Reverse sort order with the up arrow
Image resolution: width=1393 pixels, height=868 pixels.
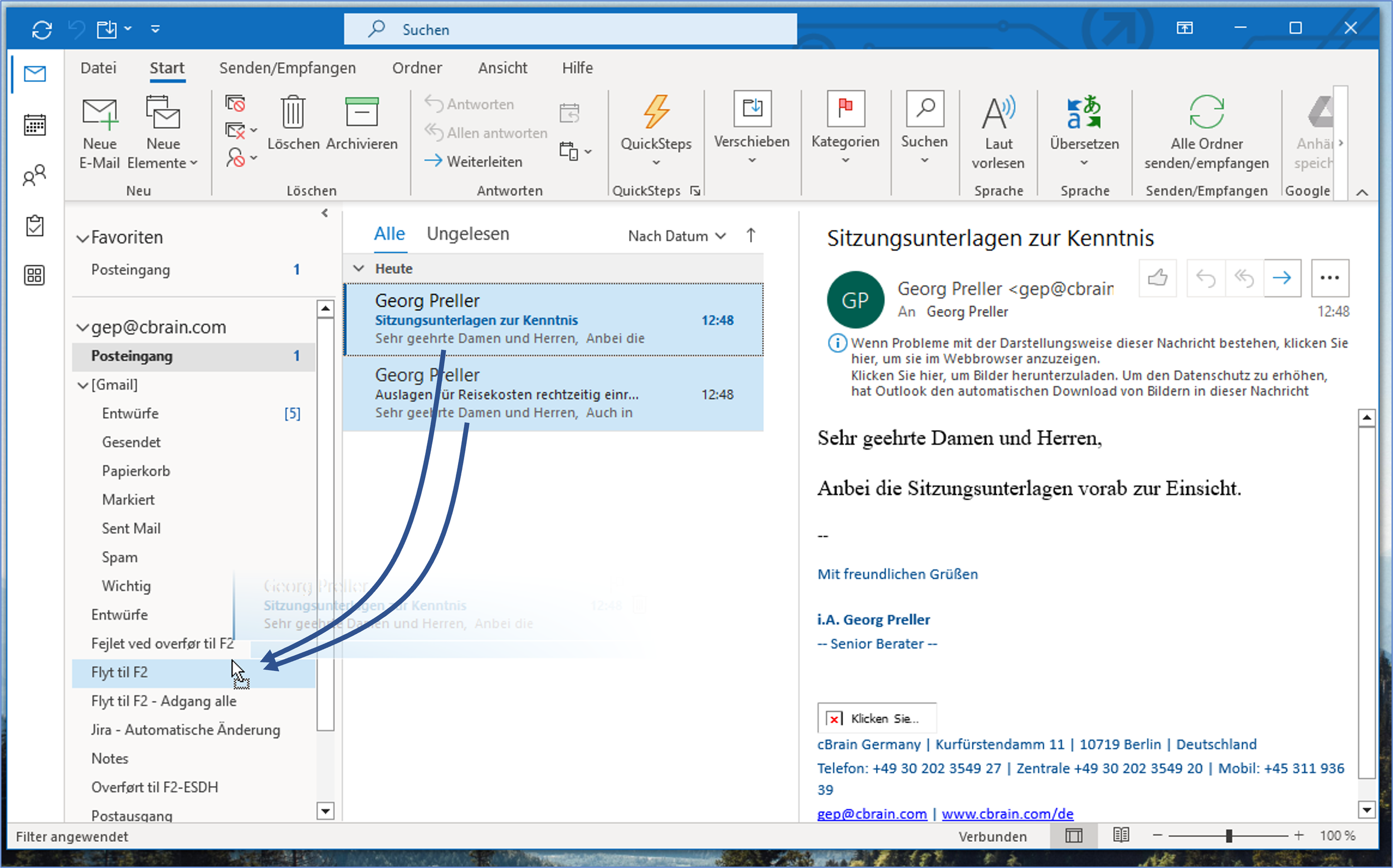(751, 235)
